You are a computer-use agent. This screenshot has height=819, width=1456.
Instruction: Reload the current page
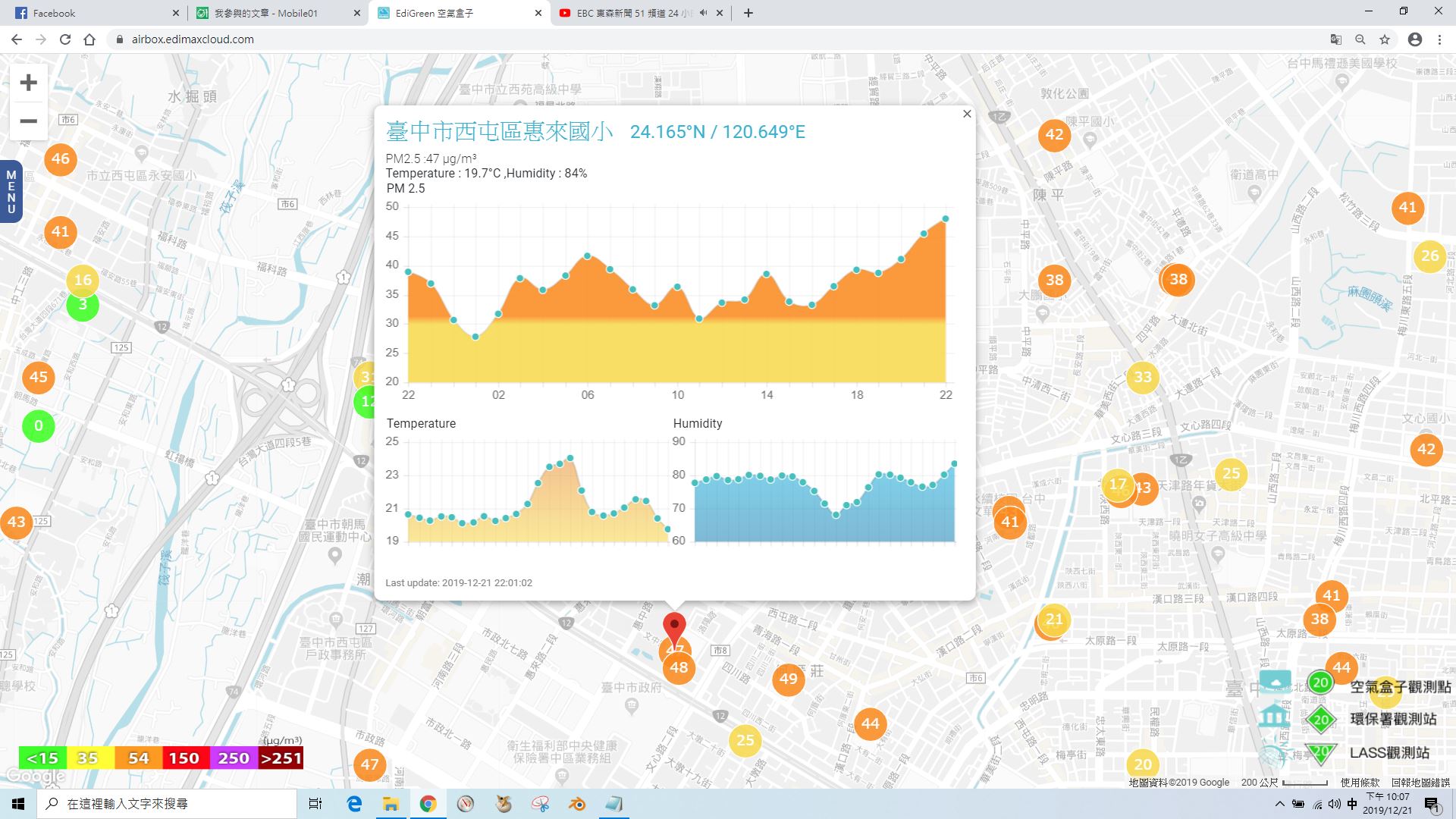[x=65, y=39]
